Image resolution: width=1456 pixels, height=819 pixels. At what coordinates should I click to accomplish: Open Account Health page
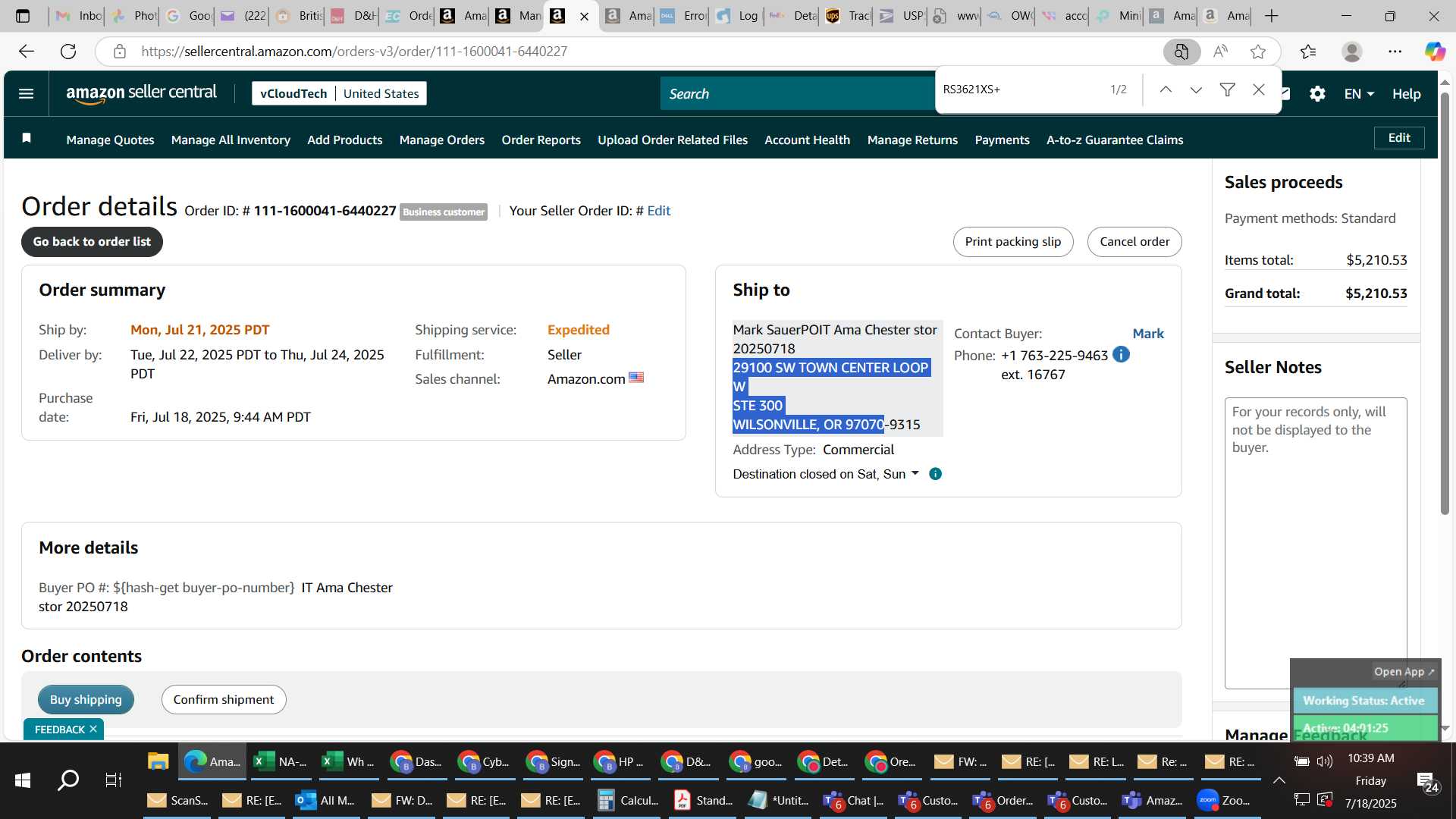[807, 140]
